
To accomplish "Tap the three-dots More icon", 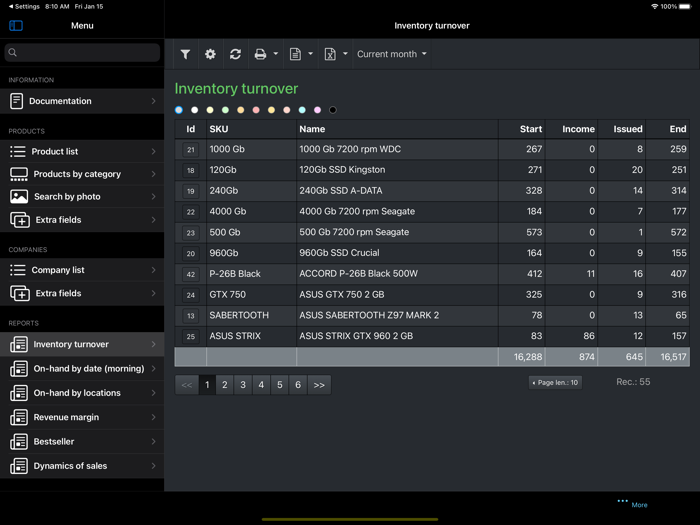I will click(622, 501).
